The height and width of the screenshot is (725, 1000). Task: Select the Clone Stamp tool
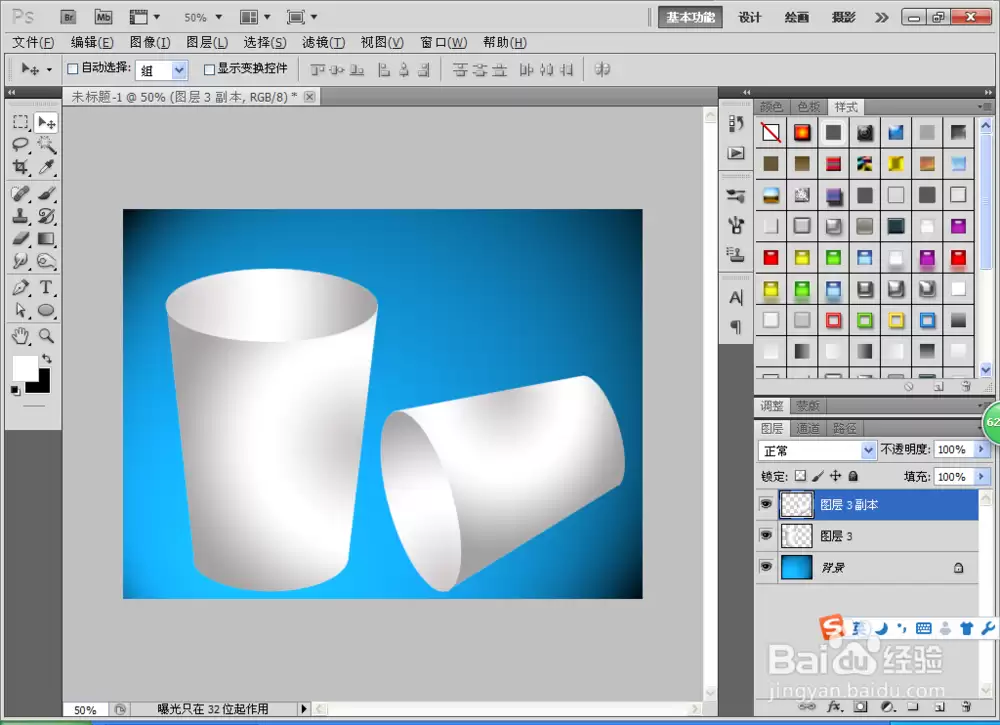click(20, 216)
